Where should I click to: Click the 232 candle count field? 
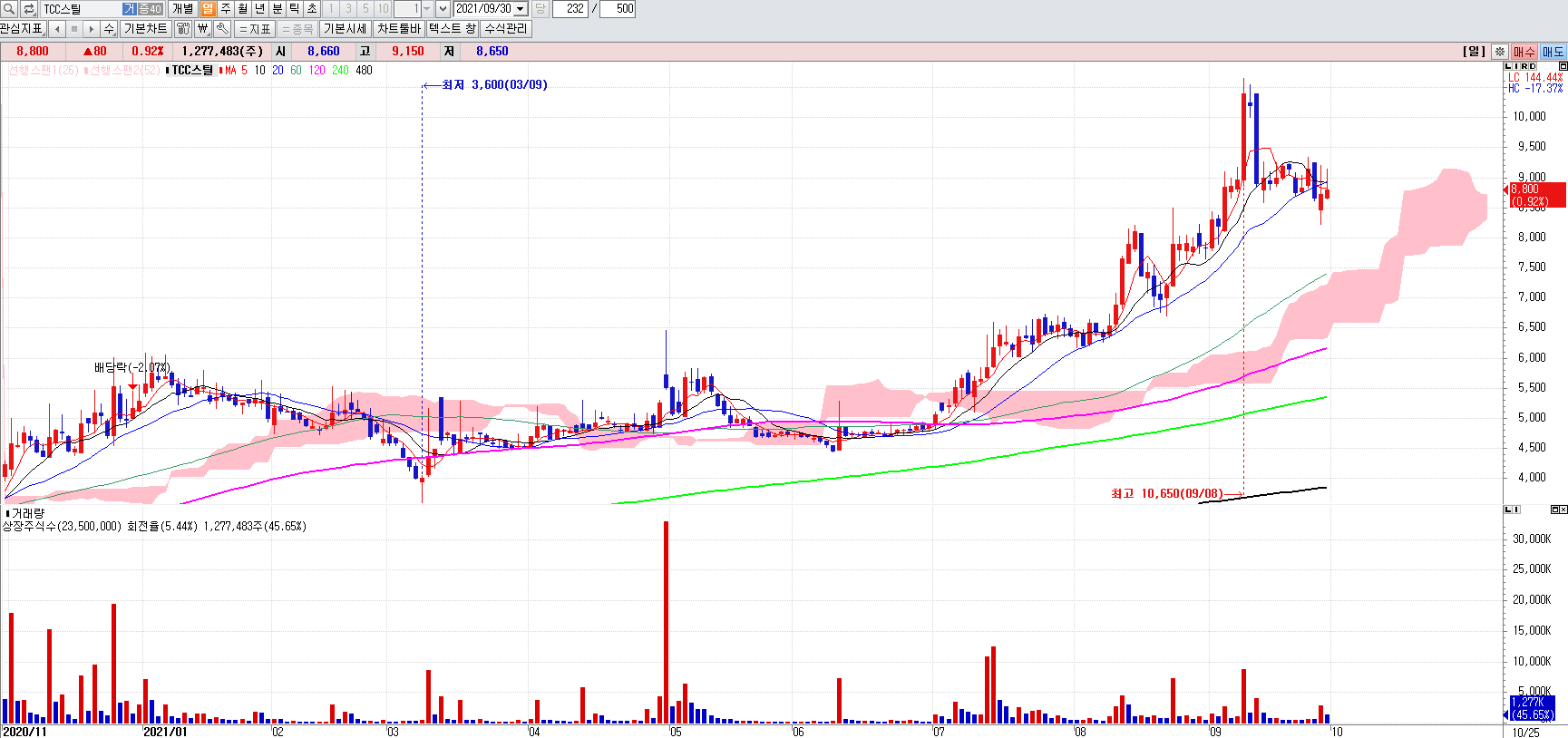pos(570,9)
